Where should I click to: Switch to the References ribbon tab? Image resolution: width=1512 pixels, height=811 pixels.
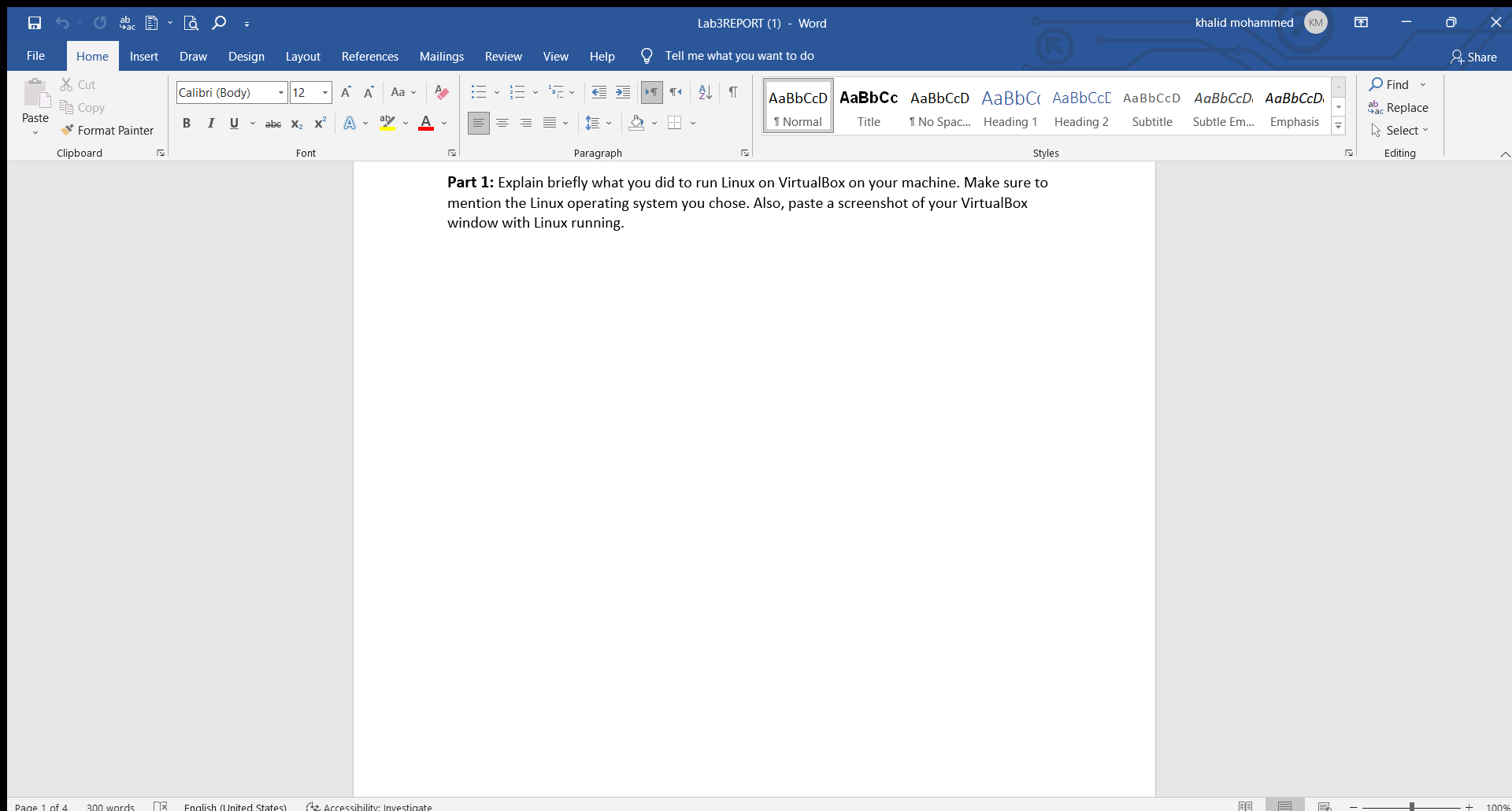pos(369,56)
